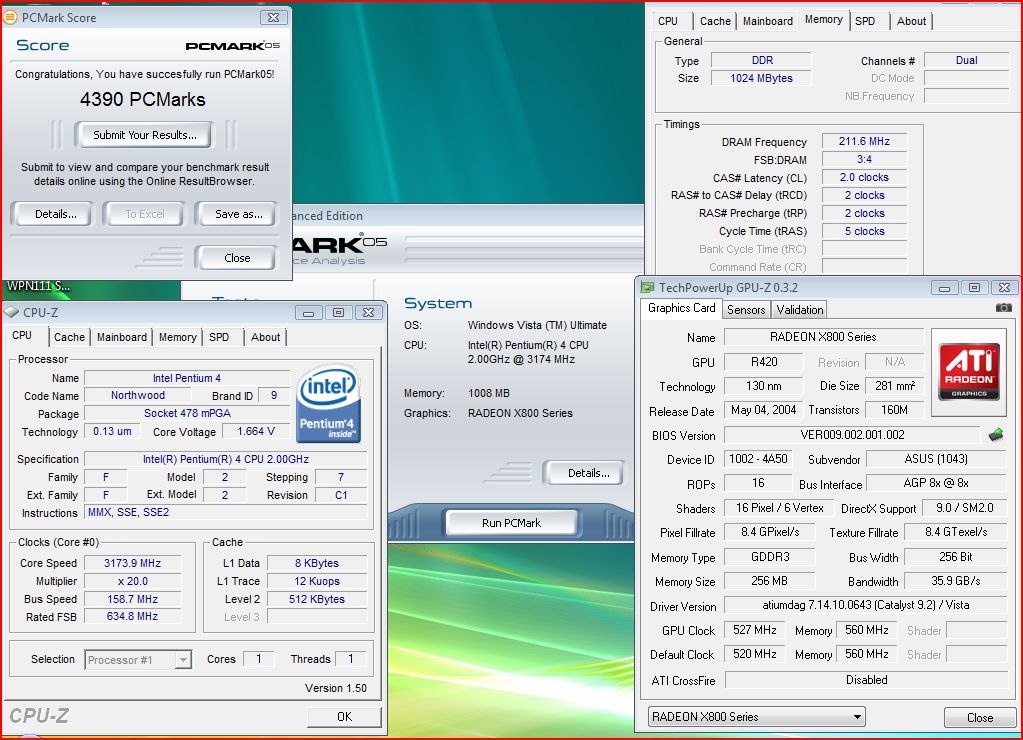Click the PCMark Score window title icon
This screenshot has height=740, width=1023.
click(10, 18)
